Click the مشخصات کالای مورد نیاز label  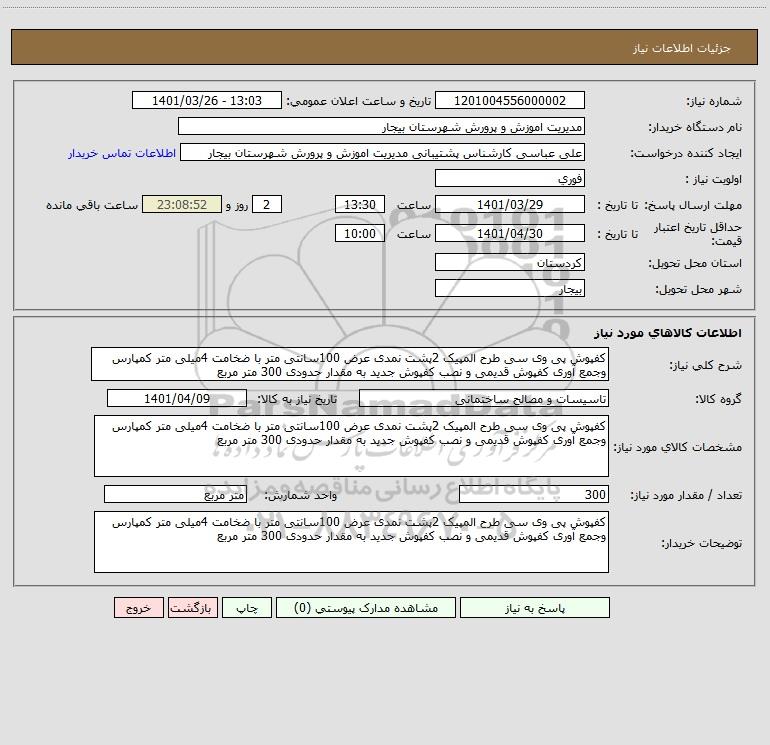pos(678,447)
